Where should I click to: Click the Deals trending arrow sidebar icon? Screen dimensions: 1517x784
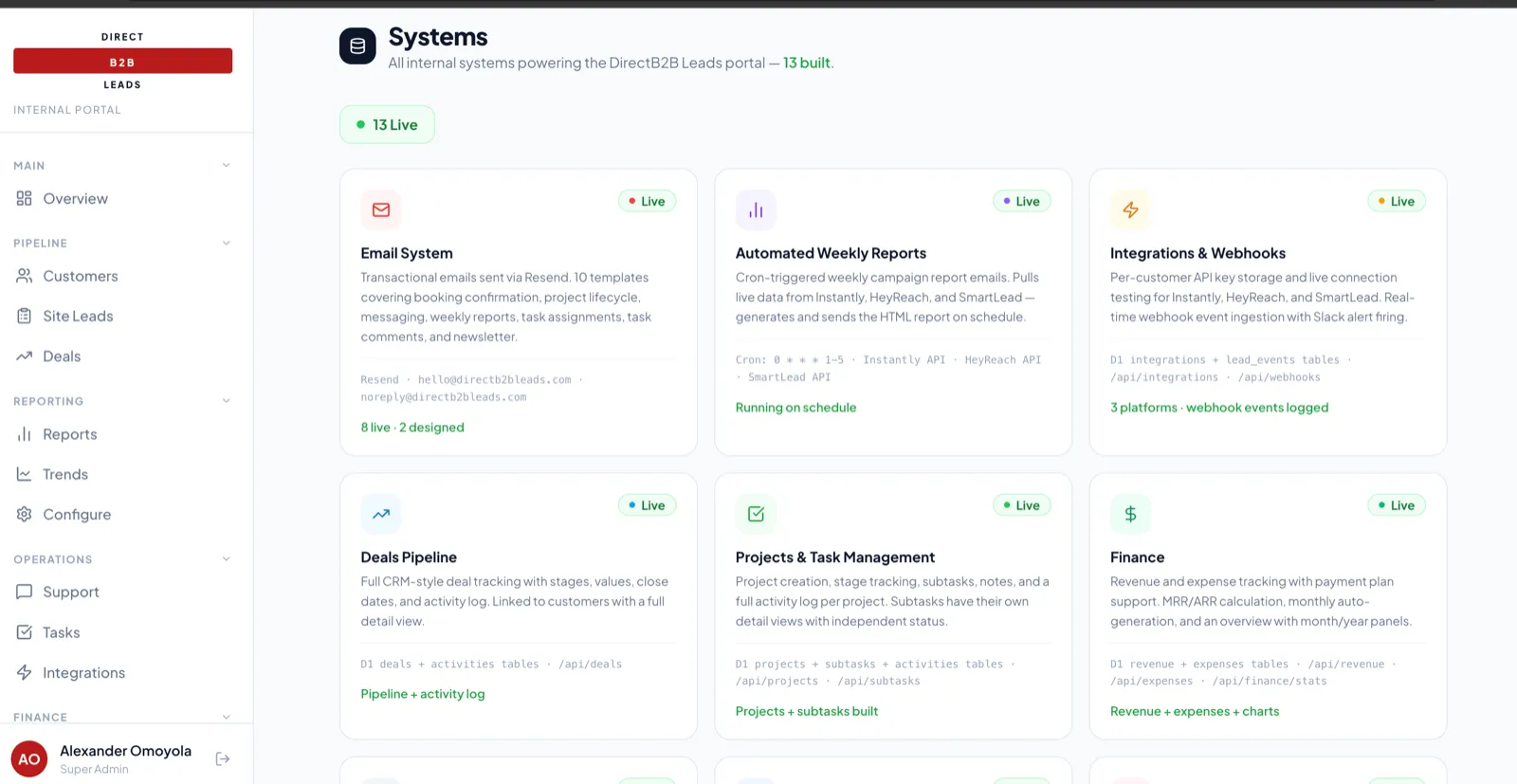25,356
